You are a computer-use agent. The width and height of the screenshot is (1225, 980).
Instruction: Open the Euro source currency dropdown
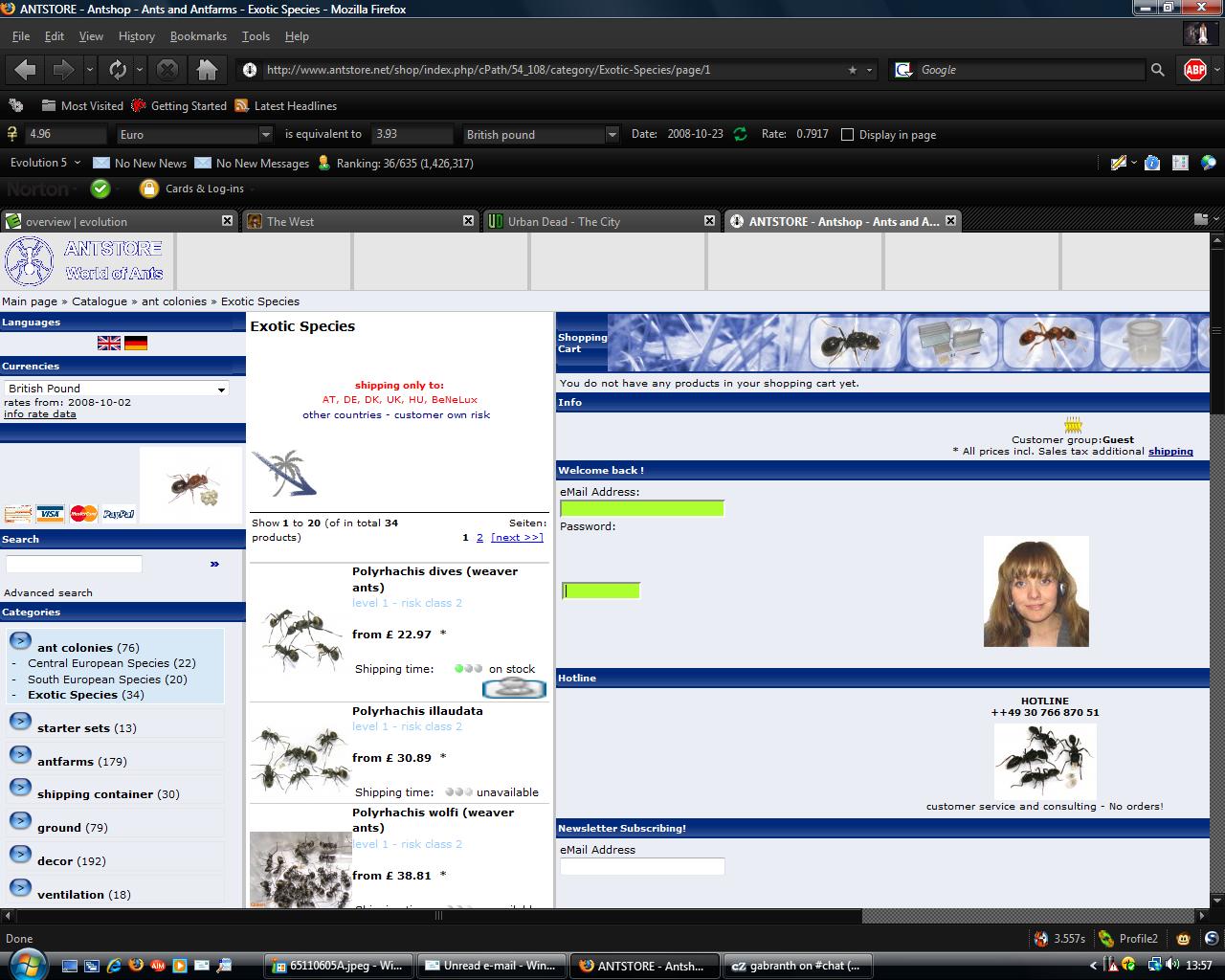(195, 135)
